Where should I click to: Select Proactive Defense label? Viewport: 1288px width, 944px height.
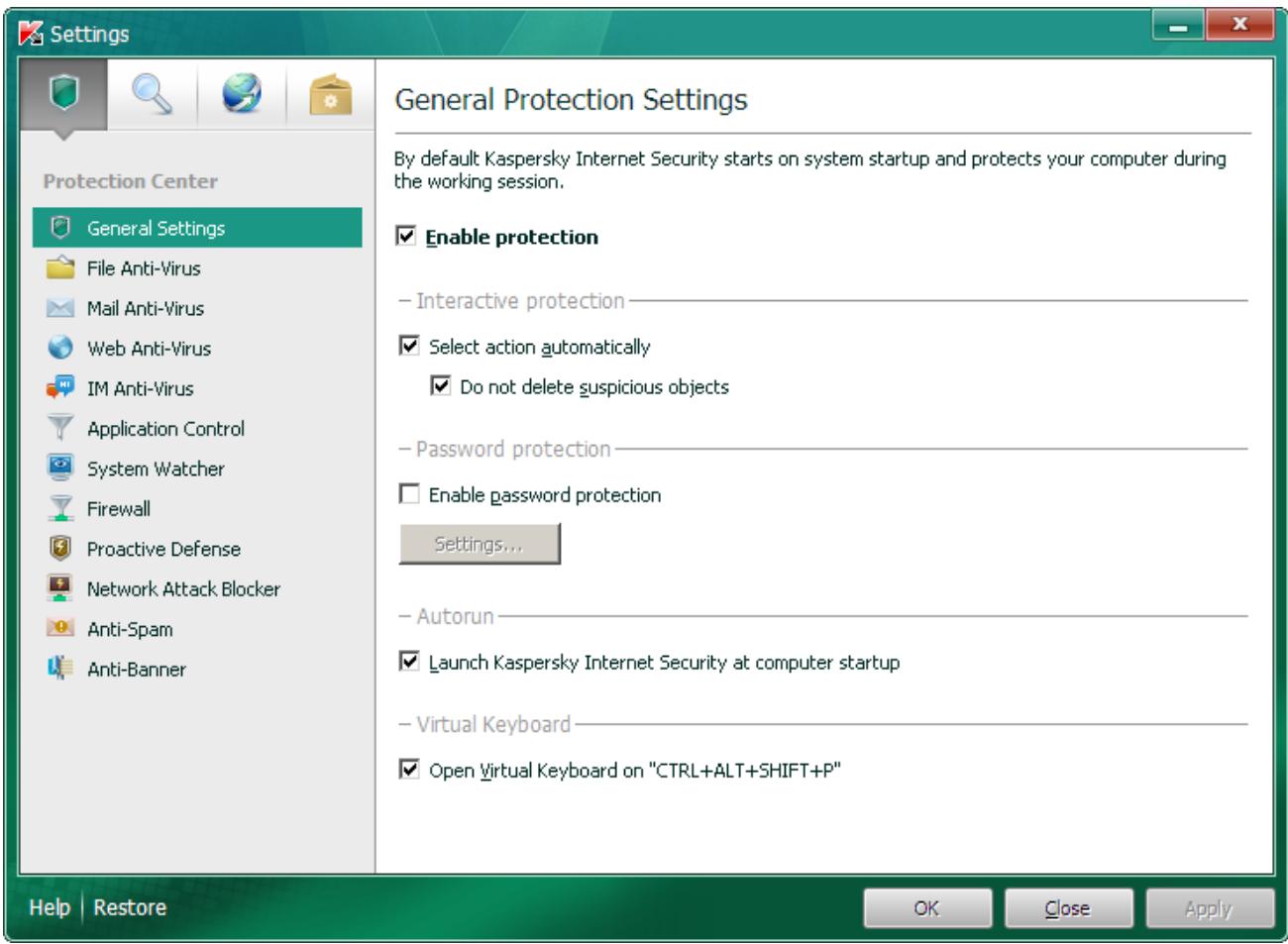[x=163, y=549]
